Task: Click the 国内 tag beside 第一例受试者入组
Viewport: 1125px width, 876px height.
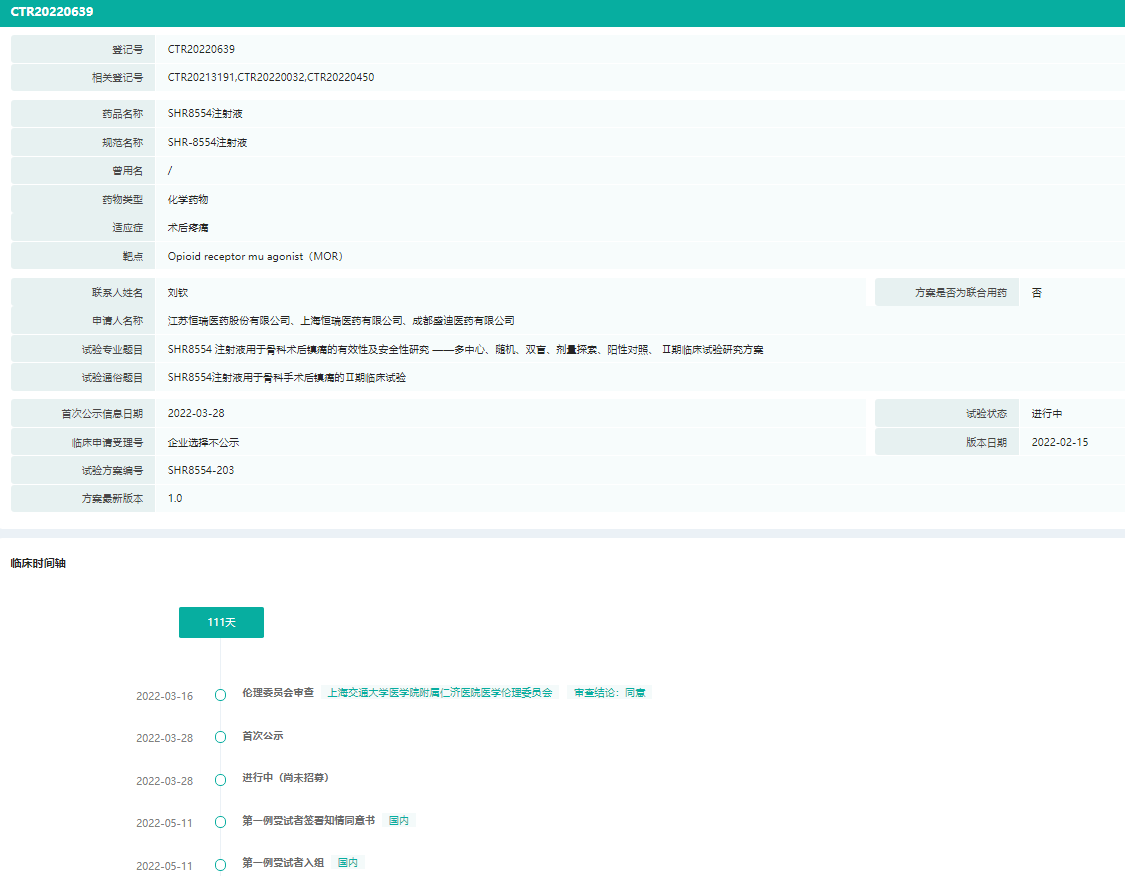Action: (348, 862)
